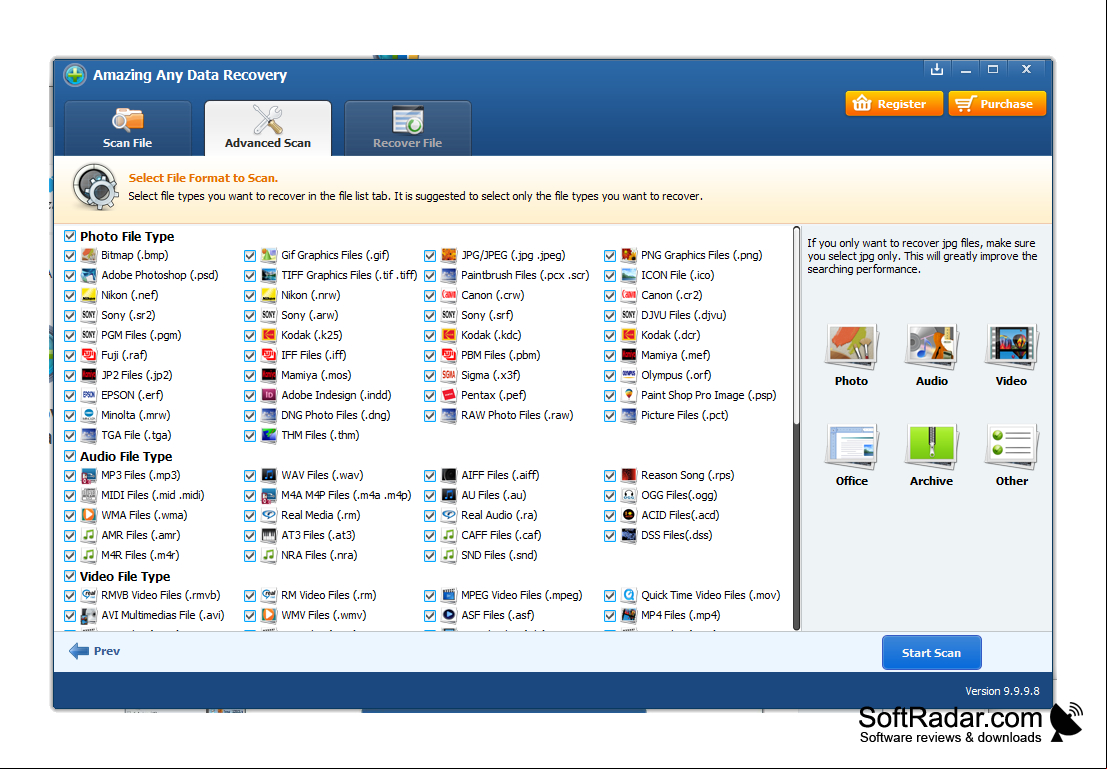Image resolution: width=1107 pixels, height=769 pixels.
Task: Click the file type list scrollbar
Action: point(796,428)
